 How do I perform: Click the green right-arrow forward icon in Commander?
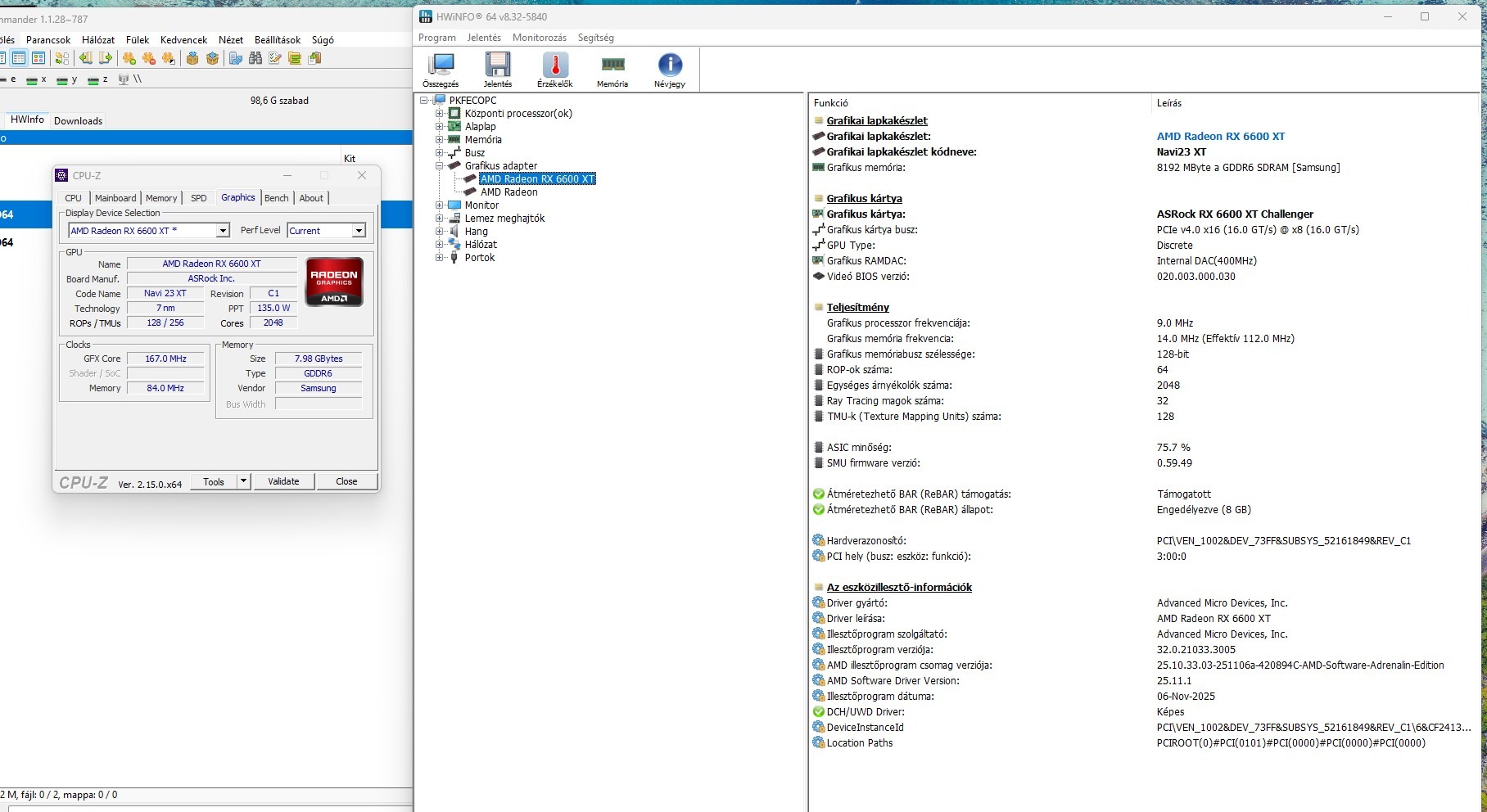point(106,58)
